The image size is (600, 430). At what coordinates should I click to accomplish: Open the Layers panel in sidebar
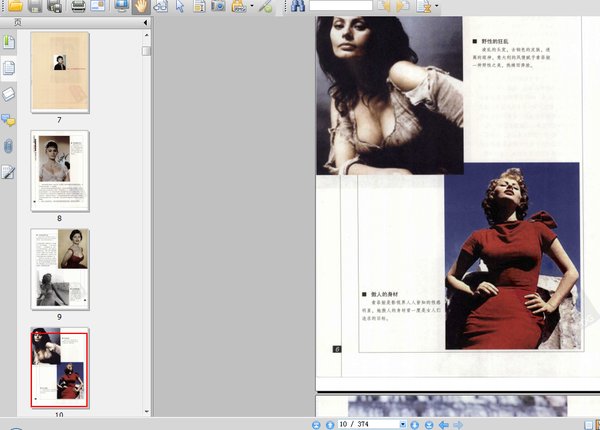[x=9, y=94]
